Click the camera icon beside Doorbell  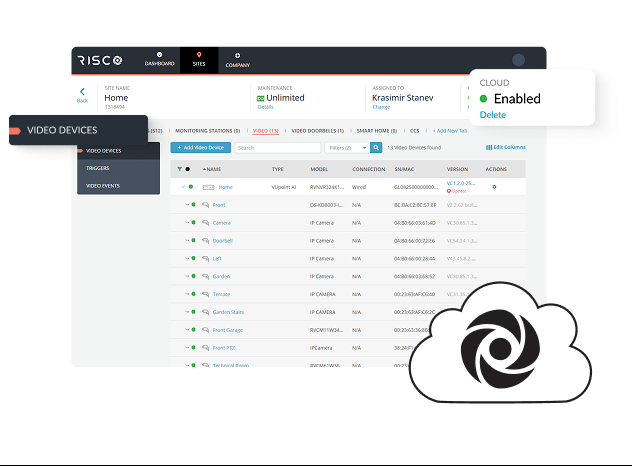(x=205, y=240)
